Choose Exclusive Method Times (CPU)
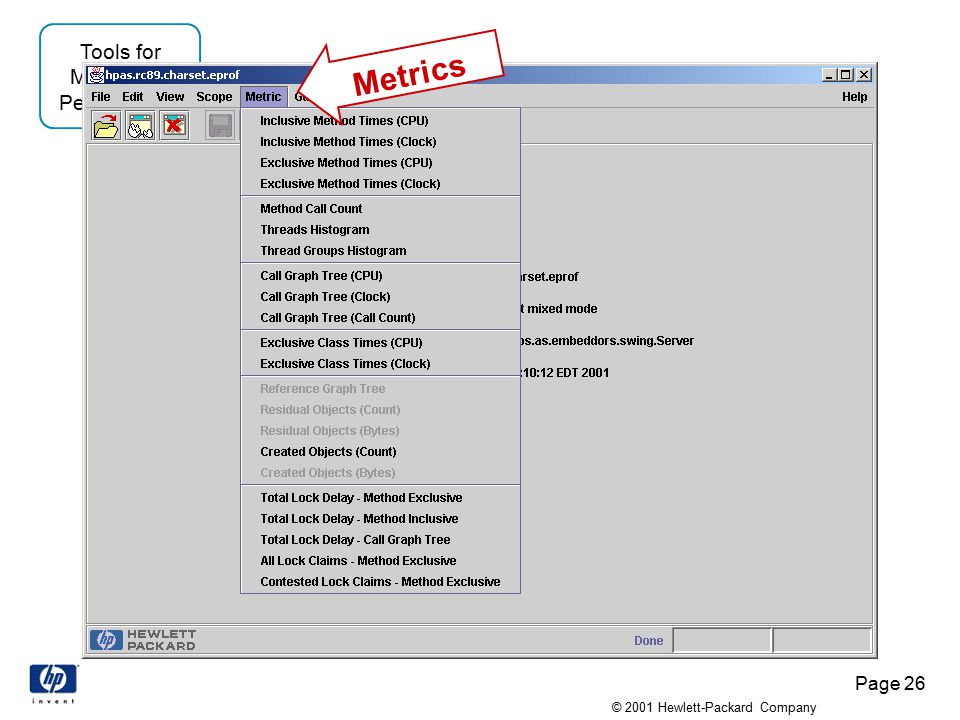Image resolution: width=960 pixels, height=720 pixels. pyautogui.click(x=380, y=162)
